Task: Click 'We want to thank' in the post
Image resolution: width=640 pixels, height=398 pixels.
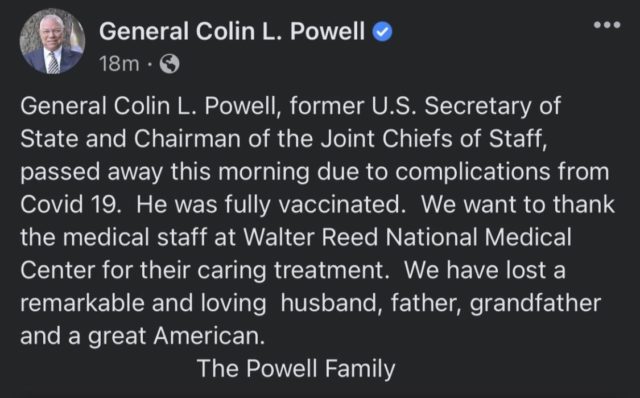Action: (518, 205)
